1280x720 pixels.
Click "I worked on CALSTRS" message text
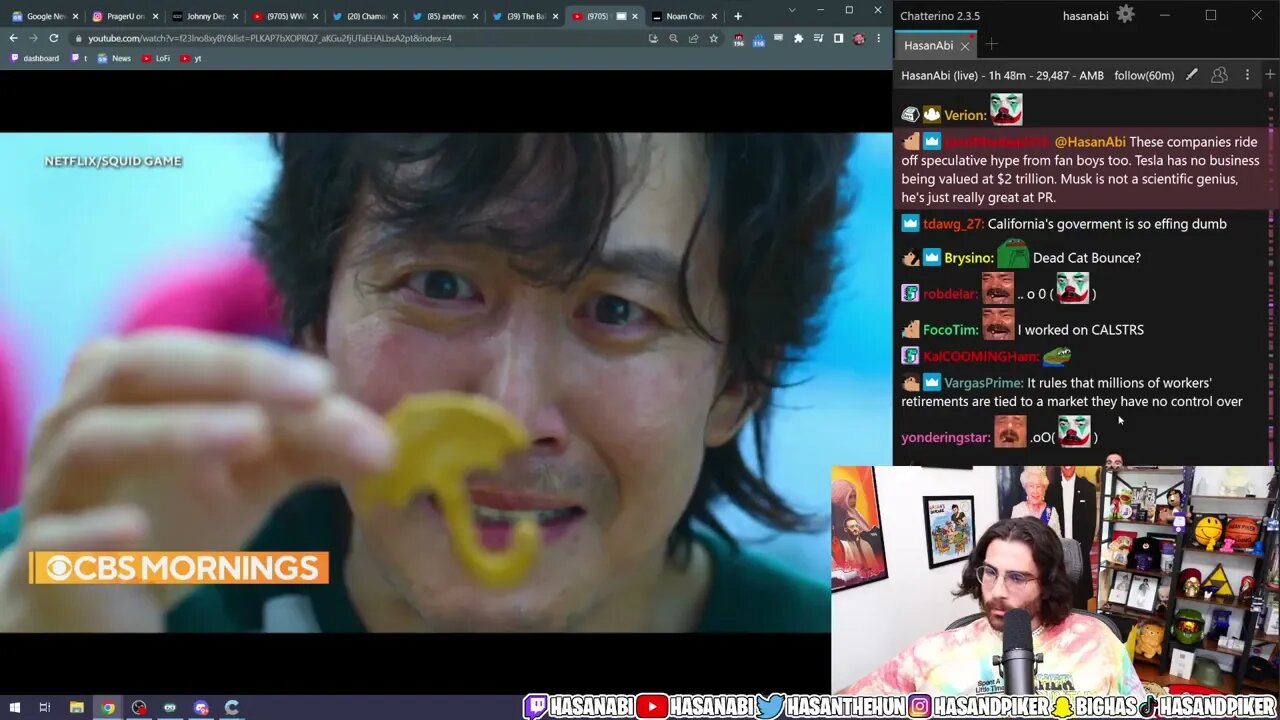1081,330
